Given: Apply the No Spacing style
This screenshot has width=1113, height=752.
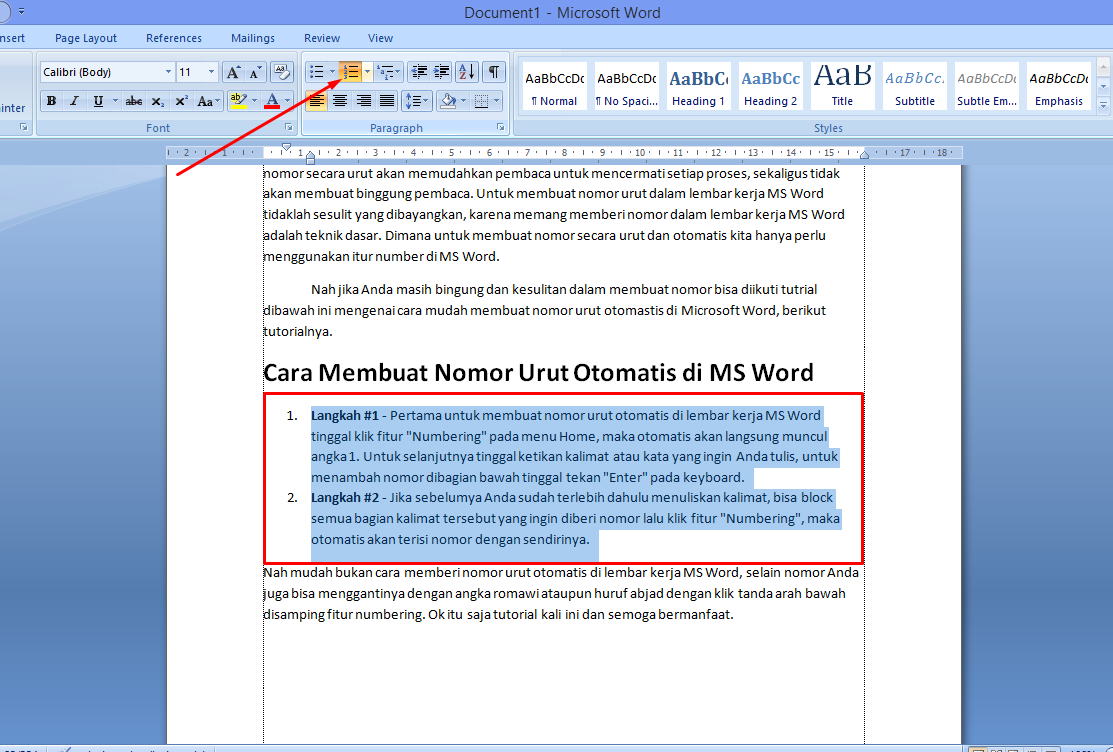Looking at the screenshot, I should (627, 86).
